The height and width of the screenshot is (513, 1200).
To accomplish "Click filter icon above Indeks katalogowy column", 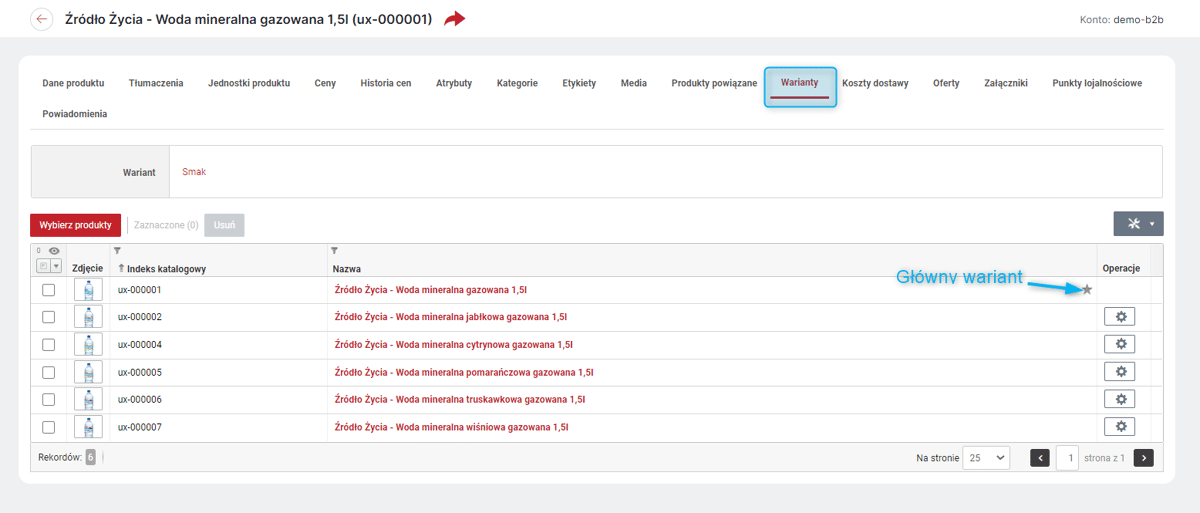I will pos(117,251).
